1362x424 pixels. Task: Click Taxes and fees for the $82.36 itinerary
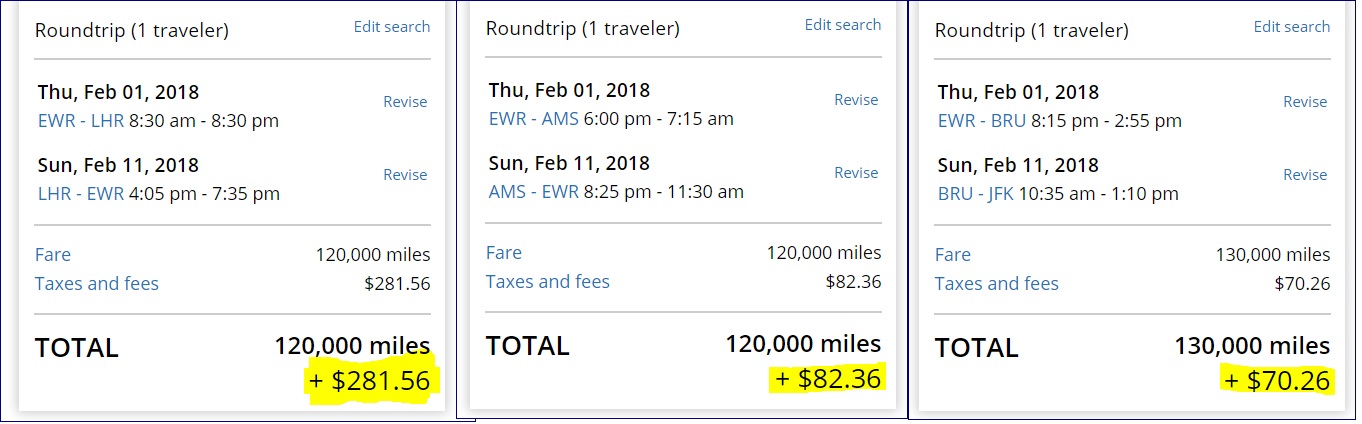[548, 282]
